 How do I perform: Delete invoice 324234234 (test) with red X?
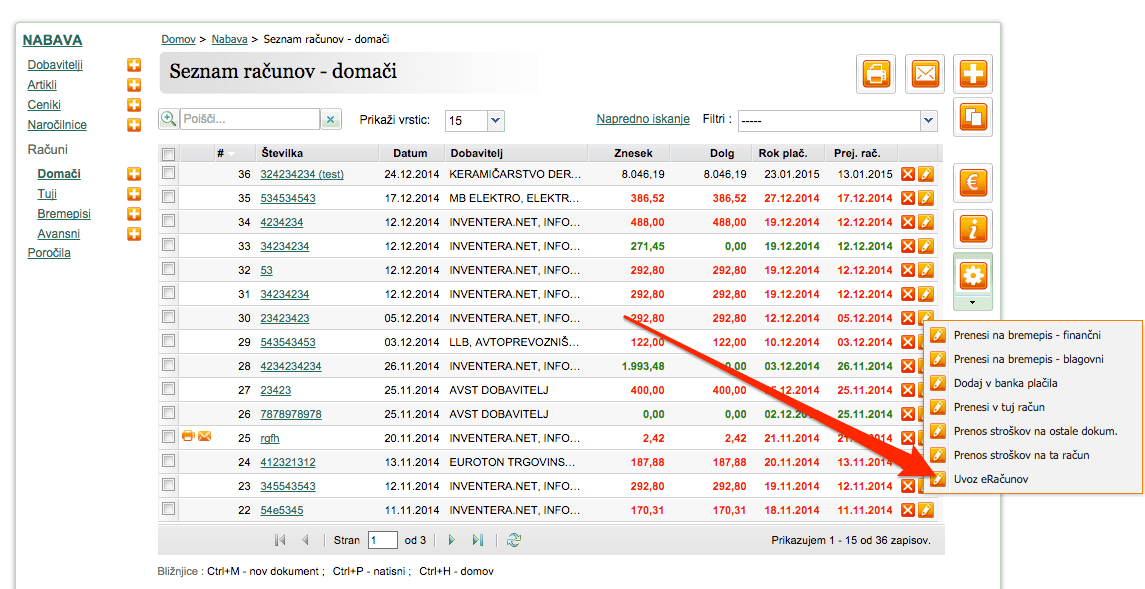click(908, 174)
